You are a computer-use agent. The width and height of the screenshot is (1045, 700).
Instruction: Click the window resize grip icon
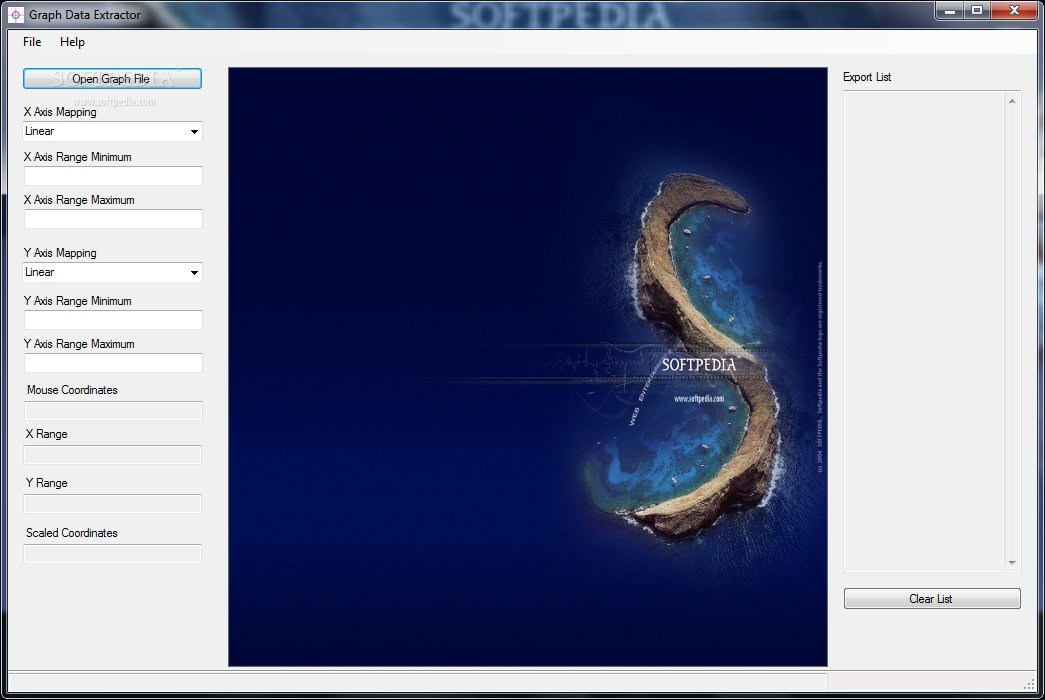[1030, 684]
